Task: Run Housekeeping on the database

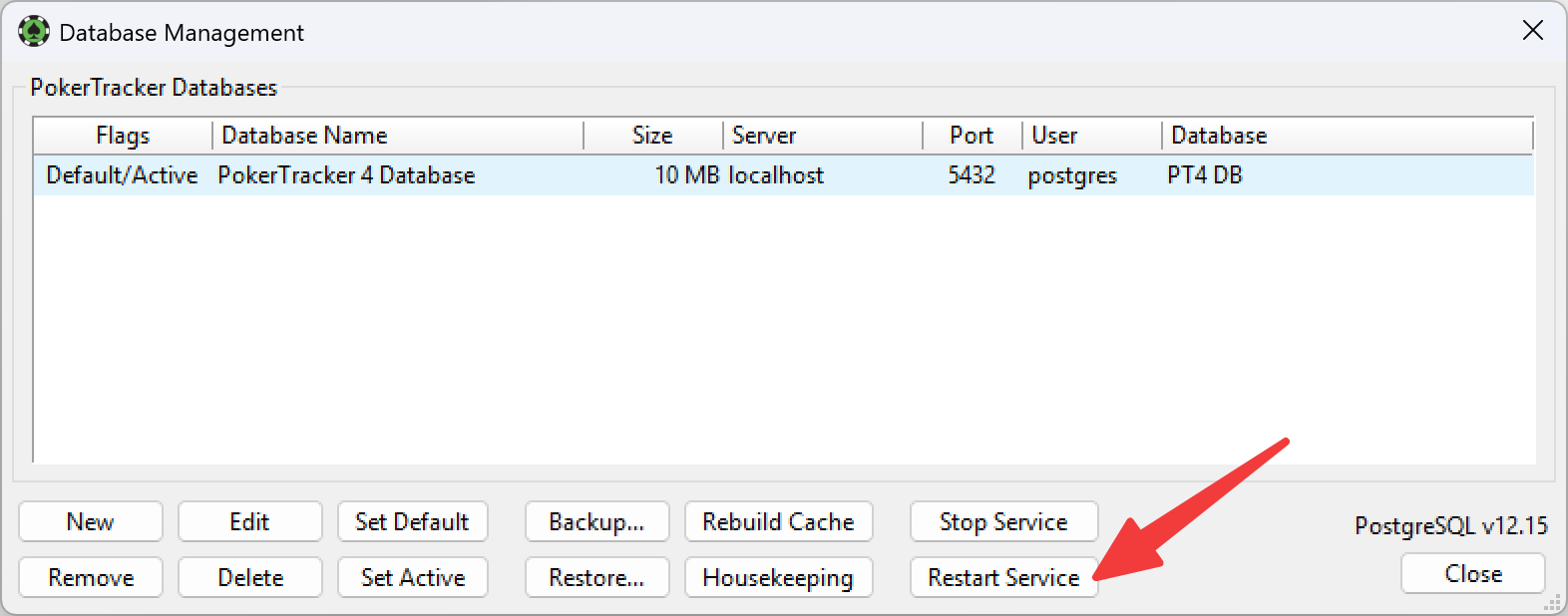Action: click(779, 577)
